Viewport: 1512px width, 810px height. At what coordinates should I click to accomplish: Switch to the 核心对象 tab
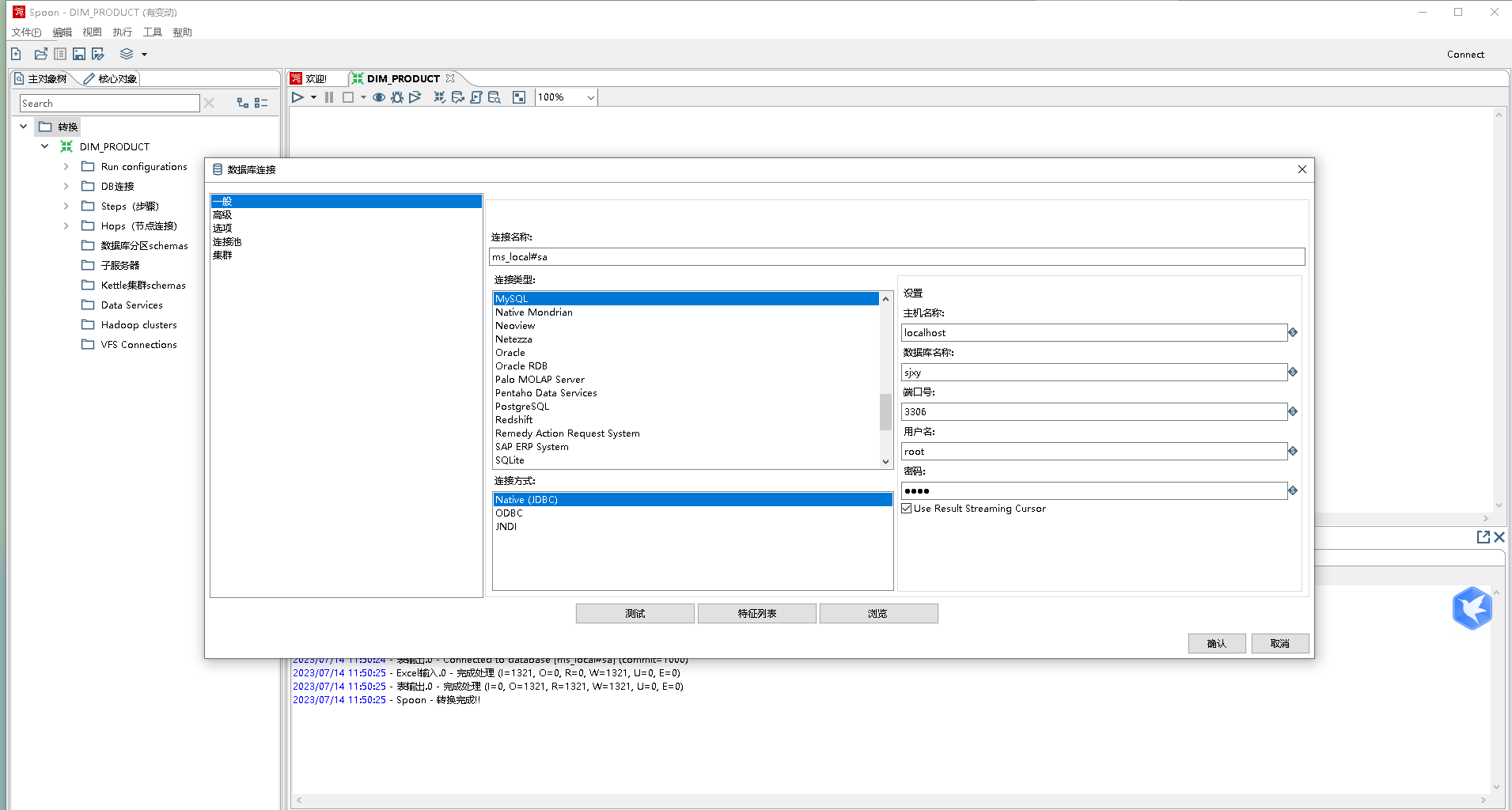[111, 79]
